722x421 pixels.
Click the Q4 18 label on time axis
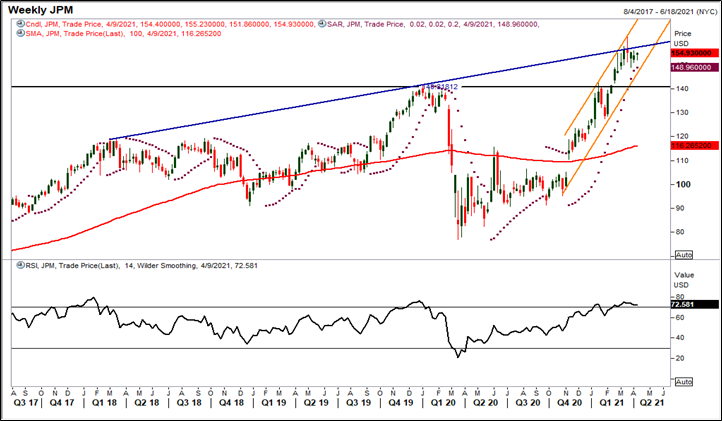(x=231, y=403)
